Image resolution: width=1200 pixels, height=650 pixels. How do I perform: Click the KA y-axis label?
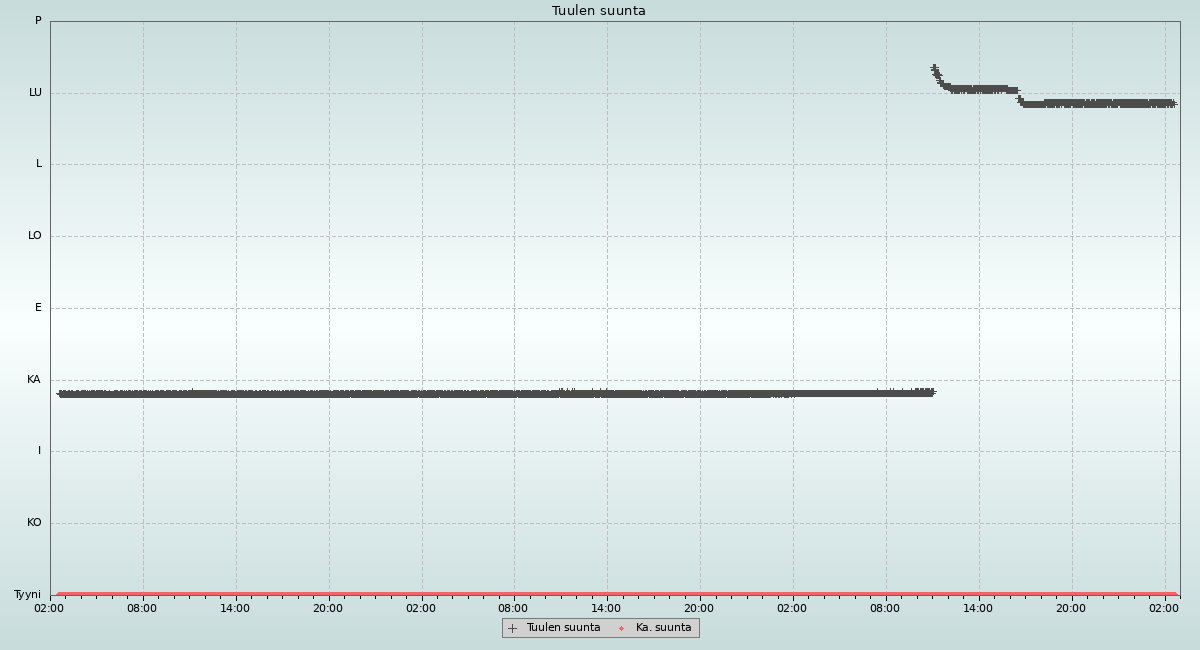point(34,380)
